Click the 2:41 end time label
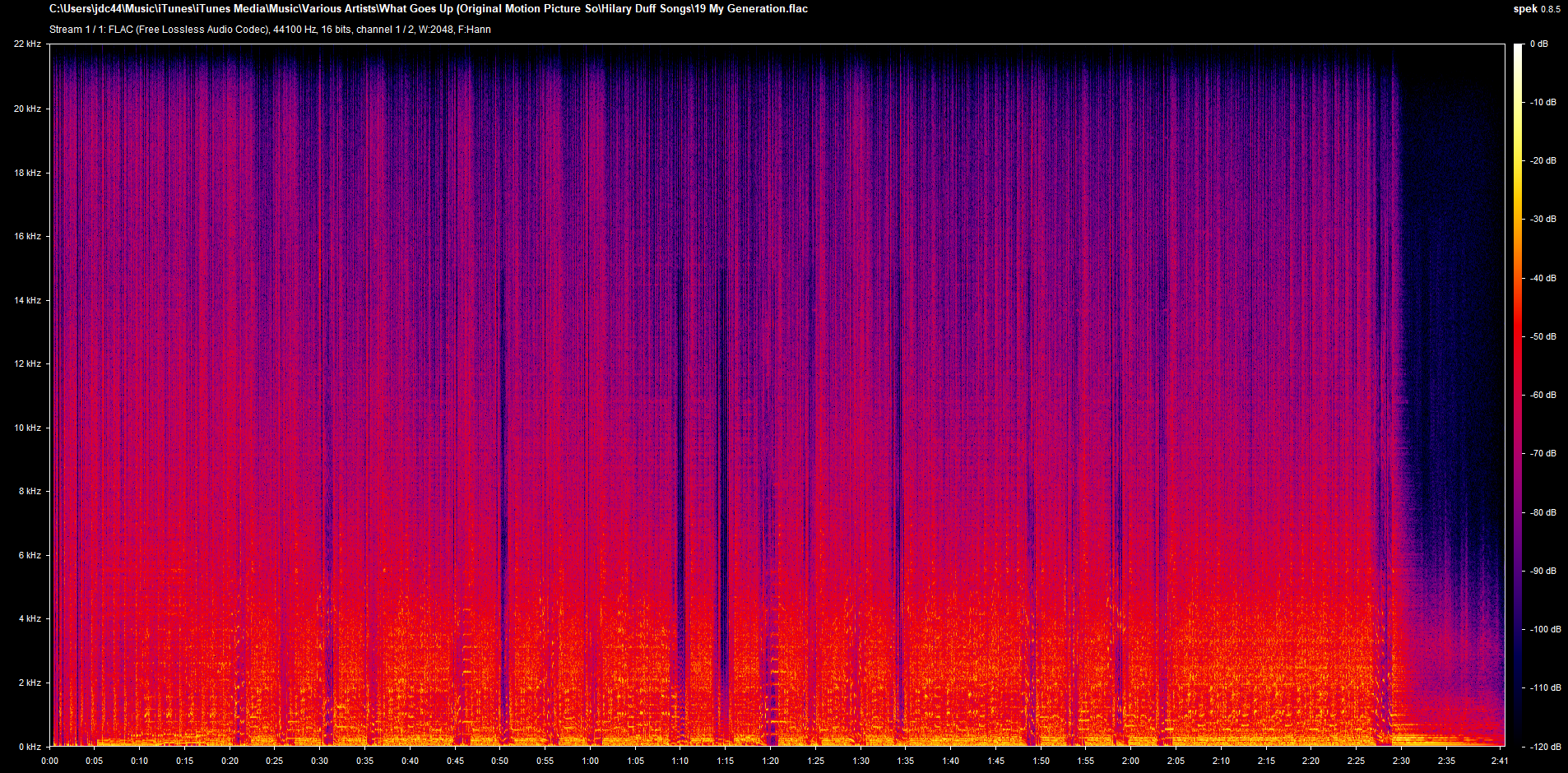 pos(1500,761)
